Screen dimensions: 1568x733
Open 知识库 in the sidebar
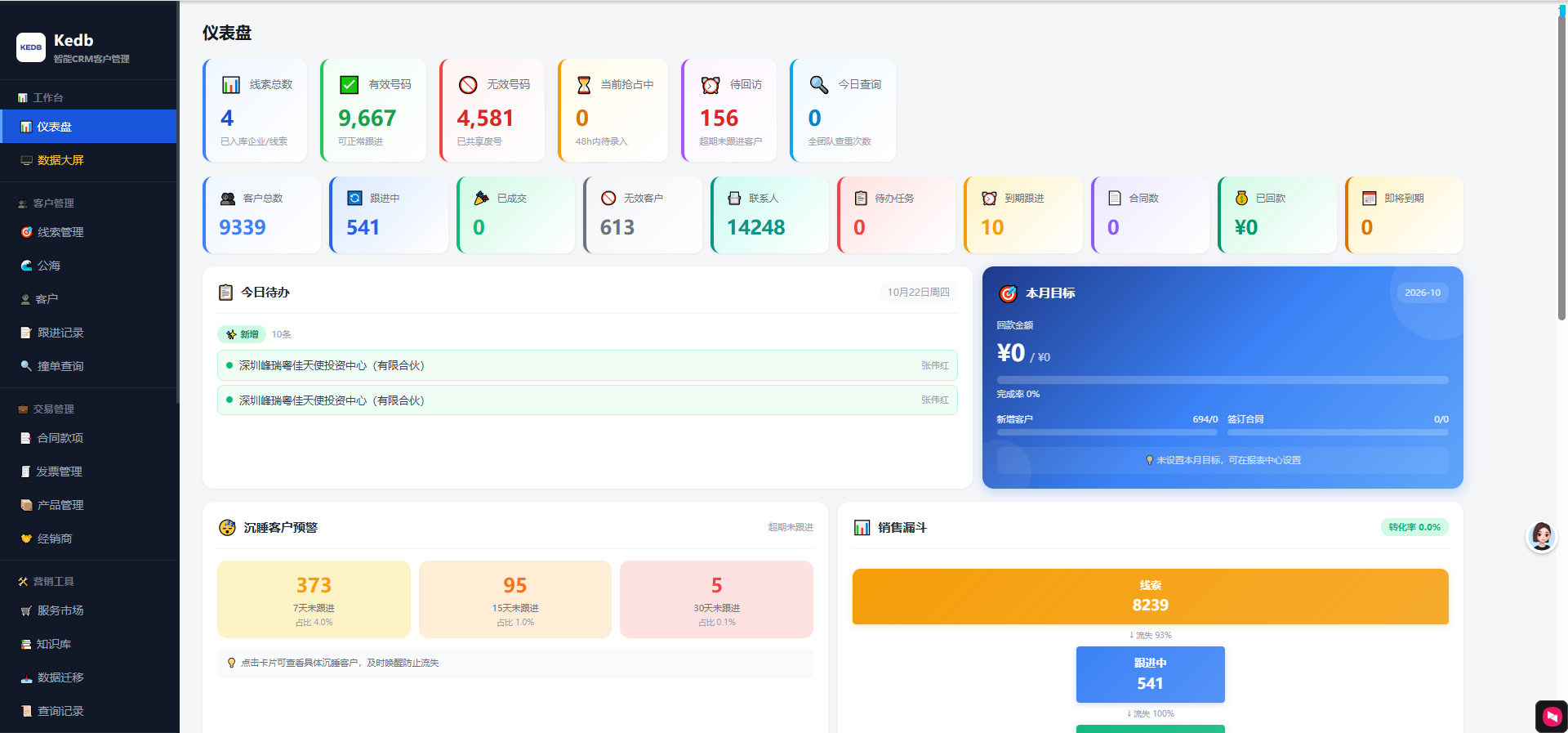88,644
